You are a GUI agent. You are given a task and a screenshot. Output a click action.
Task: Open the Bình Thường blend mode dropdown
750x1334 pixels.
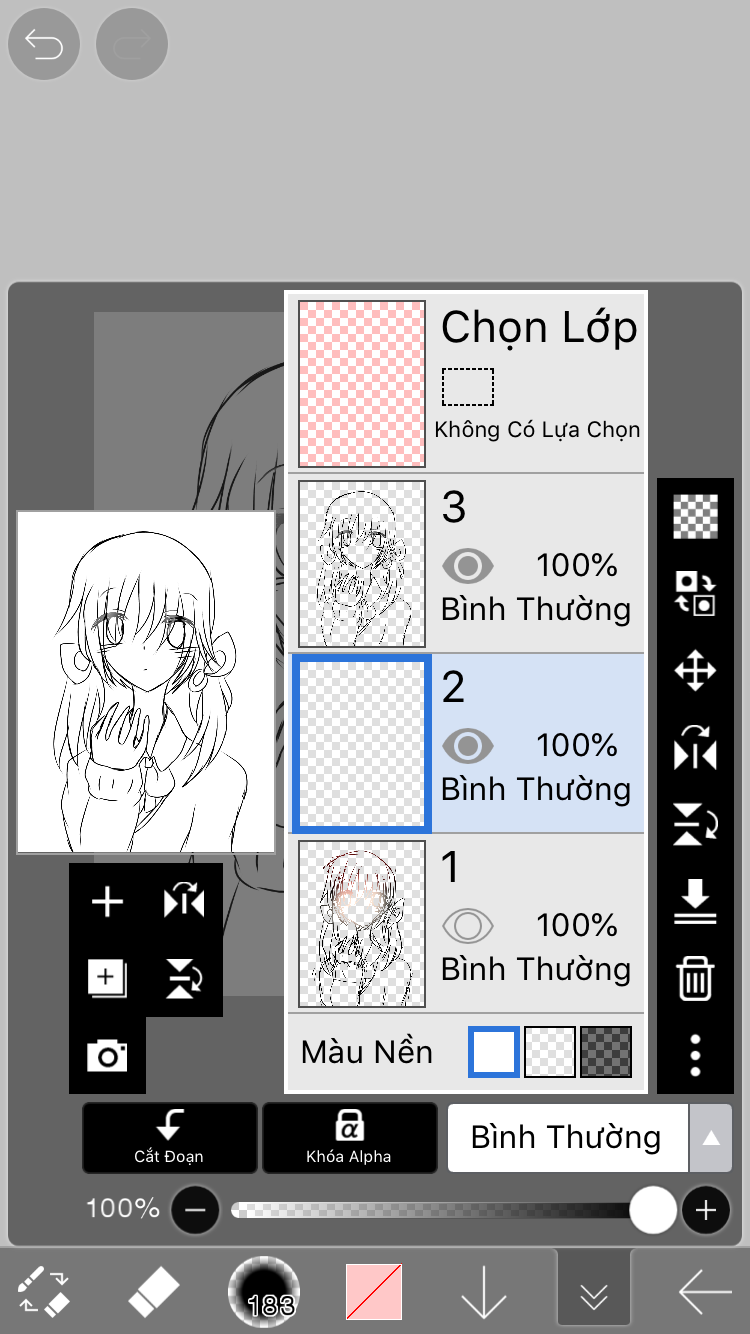(x=567, y=1138)
